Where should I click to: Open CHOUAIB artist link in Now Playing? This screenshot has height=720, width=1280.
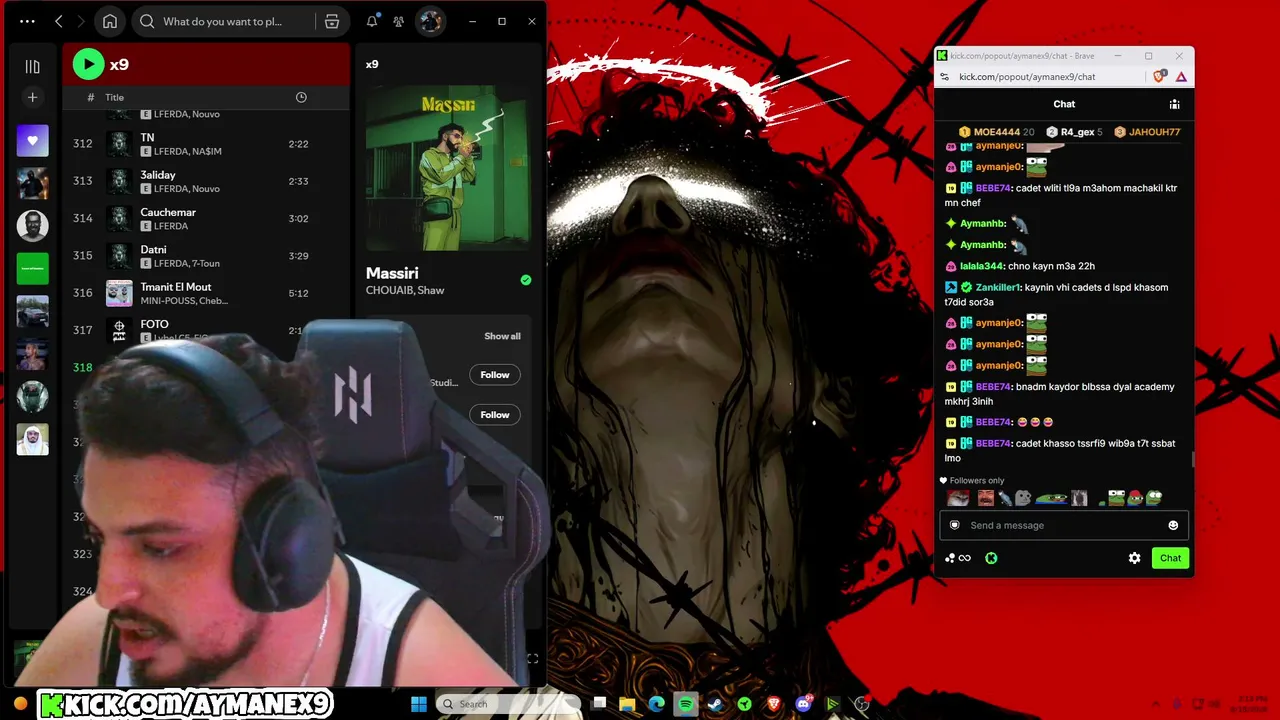[x=388, y=290]
